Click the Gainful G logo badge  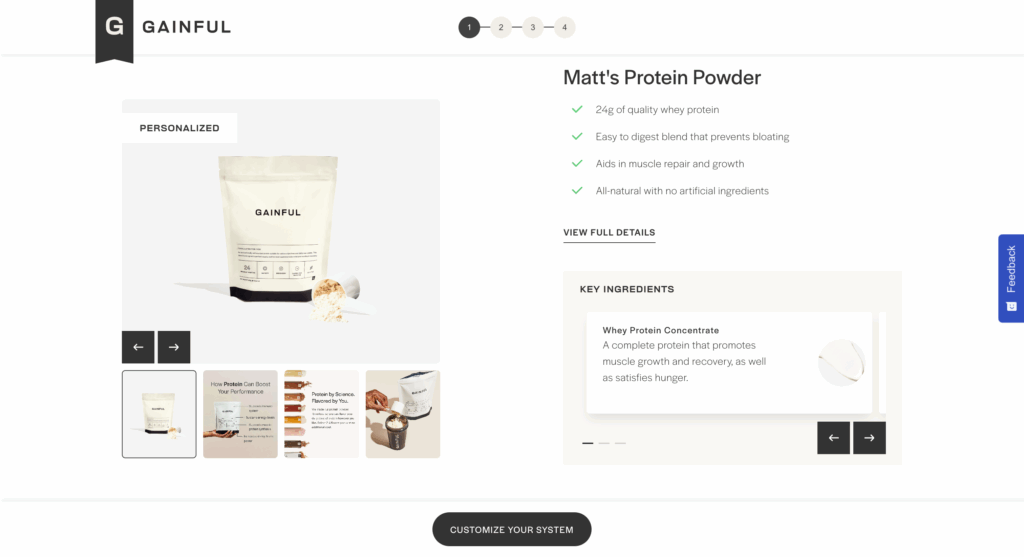114,30
